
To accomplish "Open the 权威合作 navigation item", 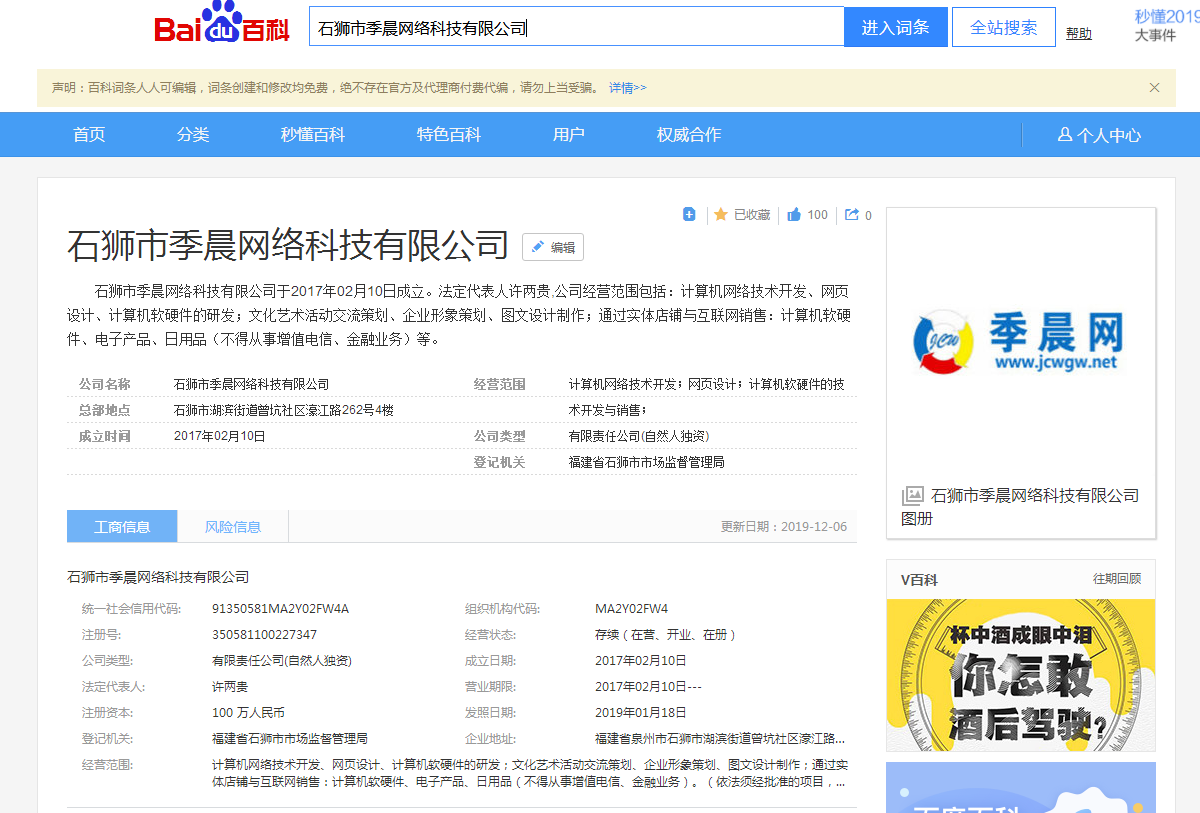I will [689, 135].
